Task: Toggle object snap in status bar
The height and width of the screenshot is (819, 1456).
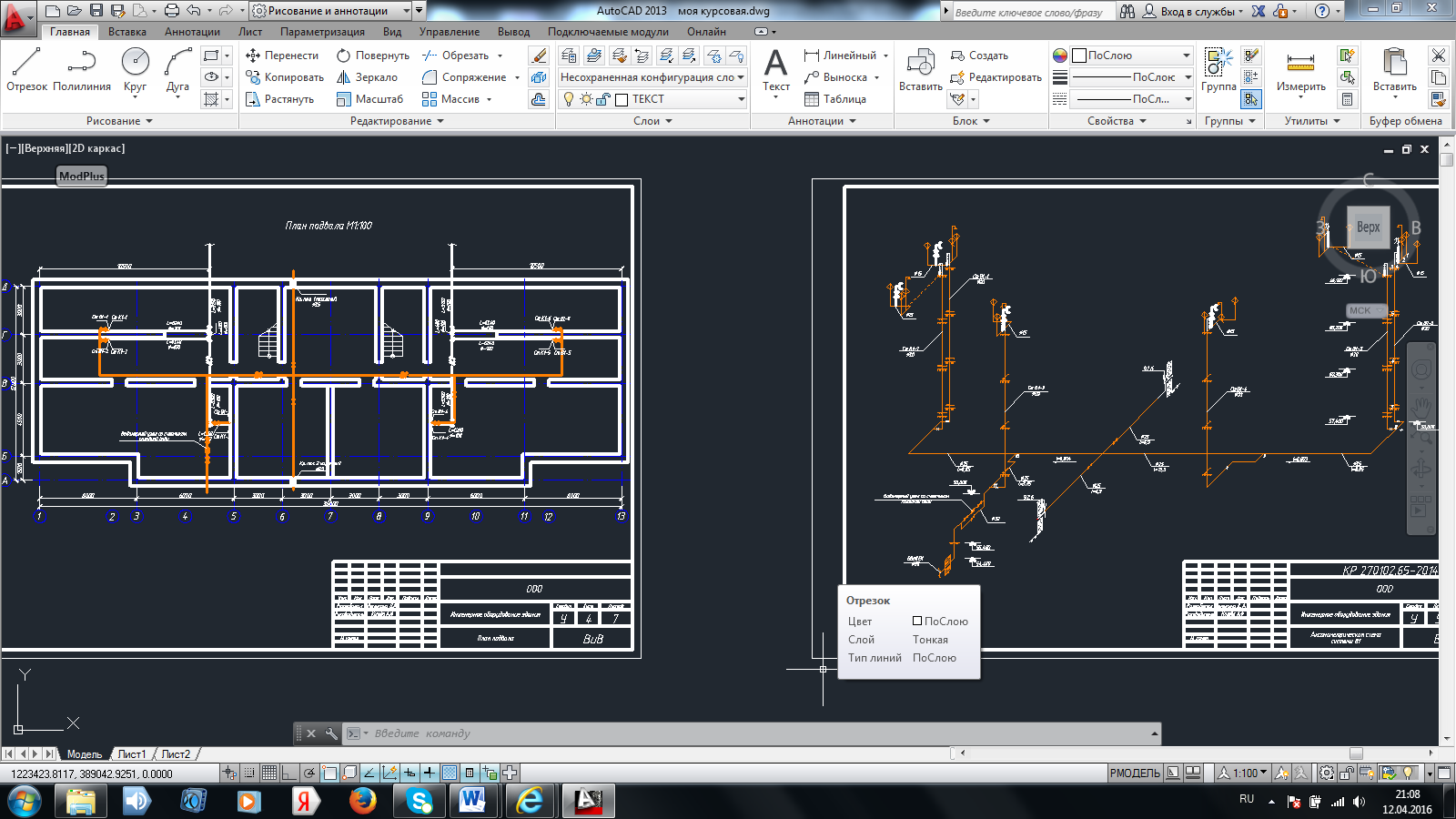Action: [x=329, y=773]
